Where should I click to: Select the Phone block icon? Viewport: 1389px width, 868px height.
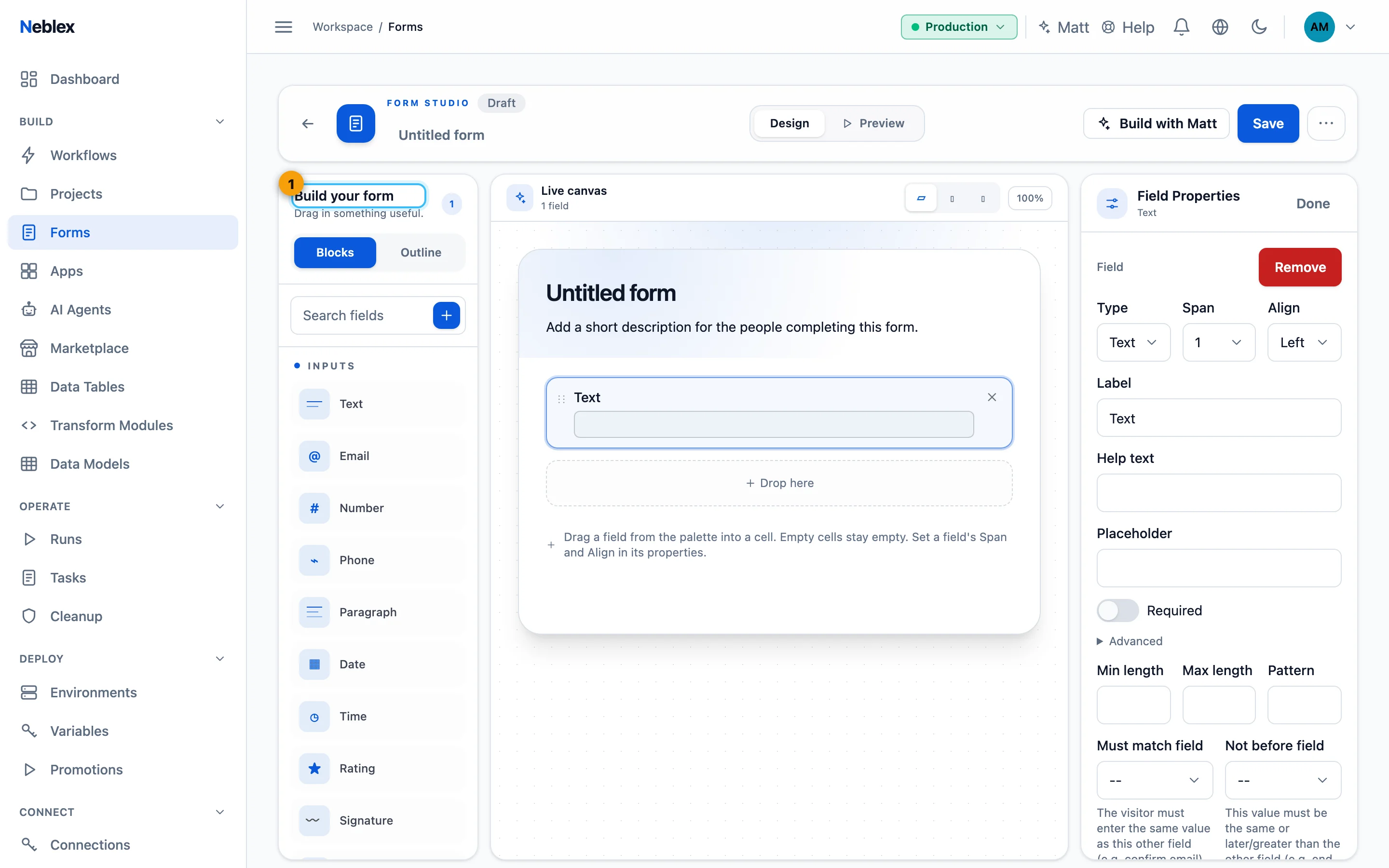(314, 560)
